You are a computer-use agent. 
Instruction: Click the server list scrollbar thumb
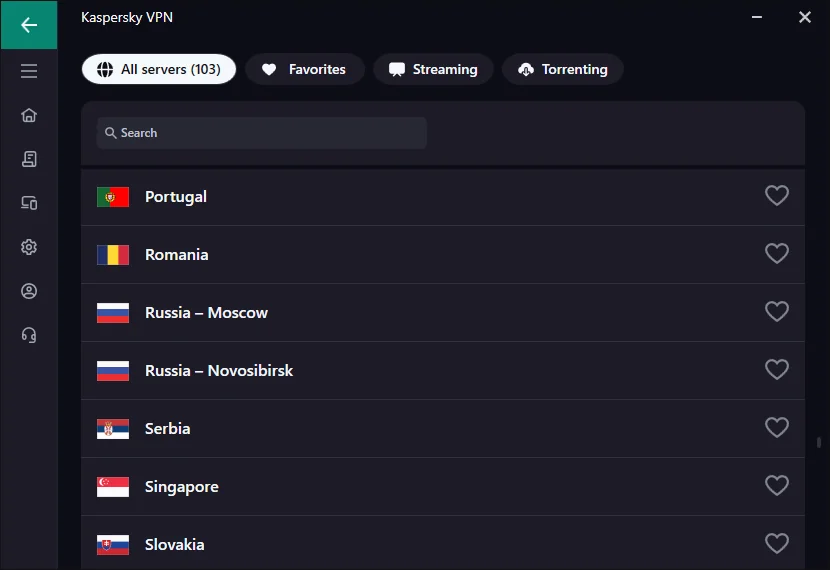coord(819,442)
